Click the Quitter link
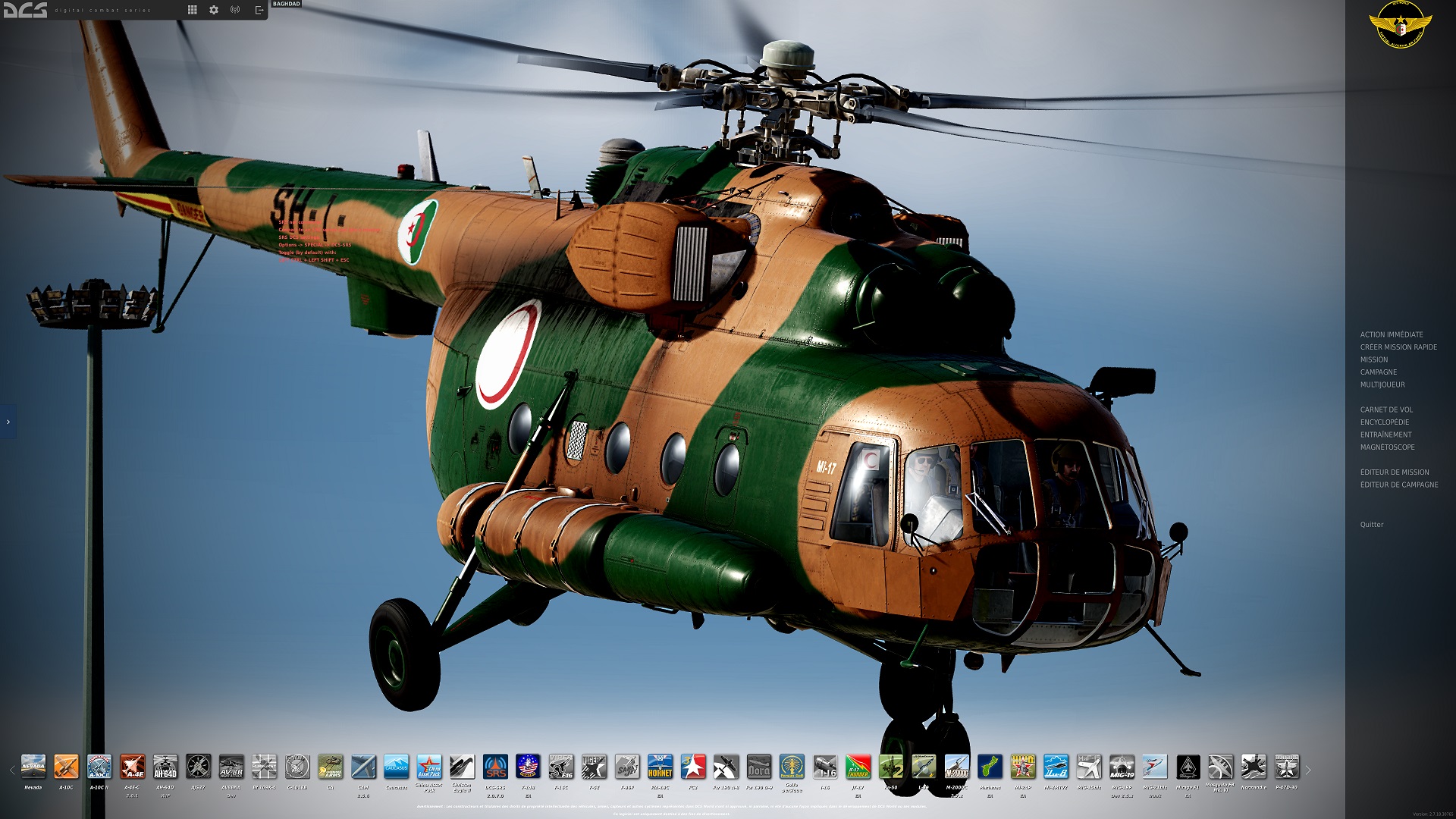 click(1371, 524)
